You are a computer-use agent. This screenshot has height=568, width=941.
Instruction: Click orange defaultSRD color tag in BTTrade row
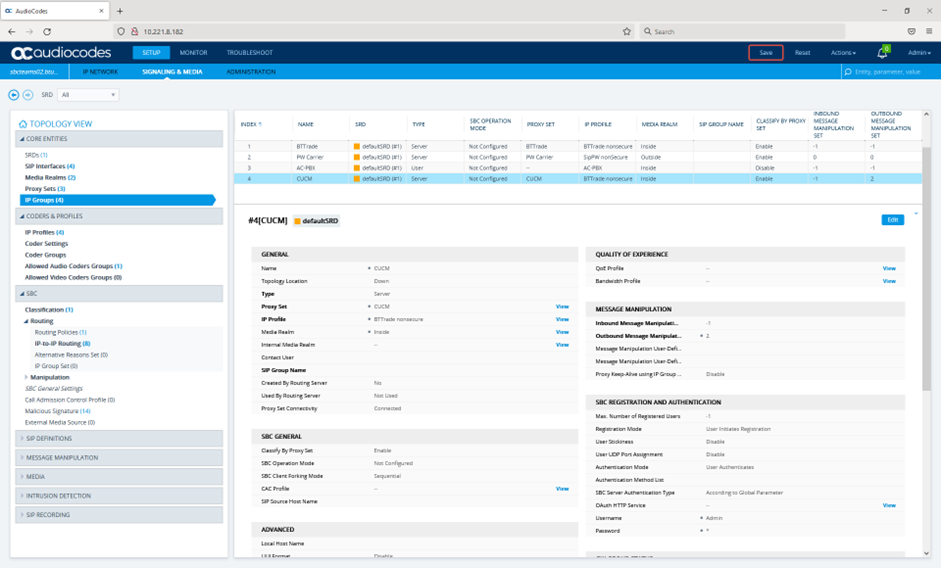tap(357, 147)
